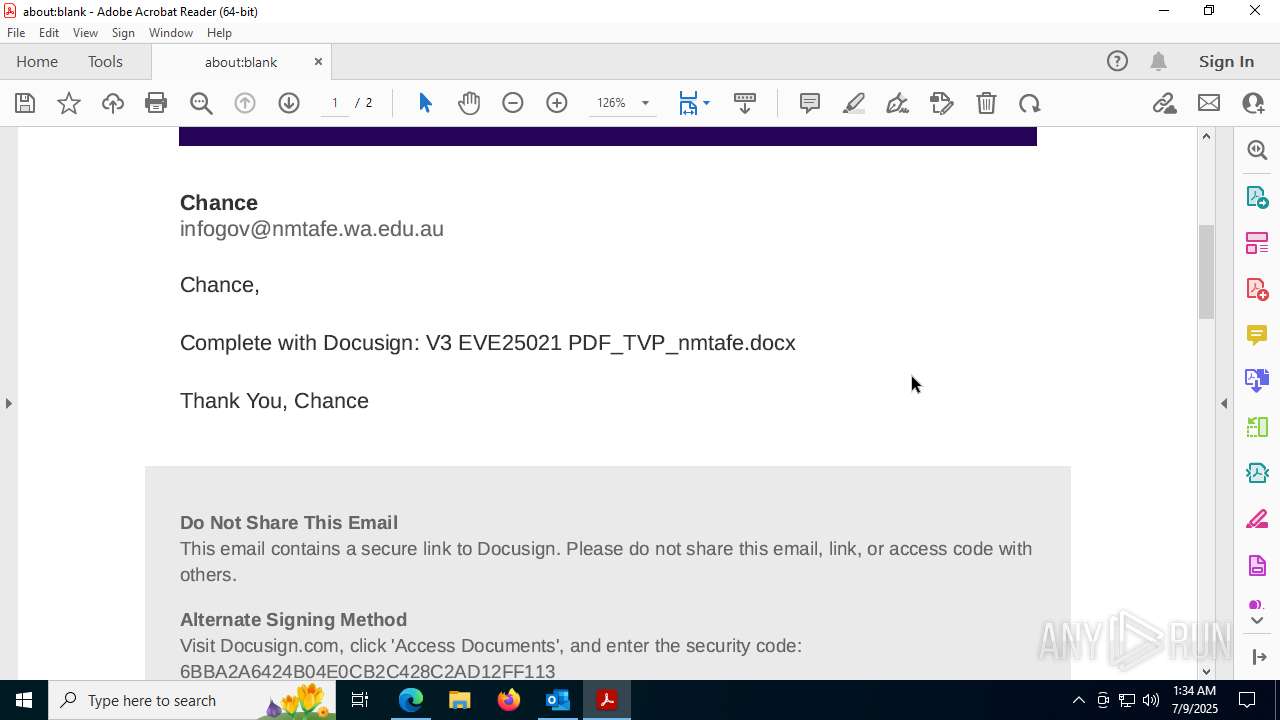Image resolution: width=1280 pixels, height=720 pixels.
Task: Show hidden system tray icons
Action: click(1078, 700)
